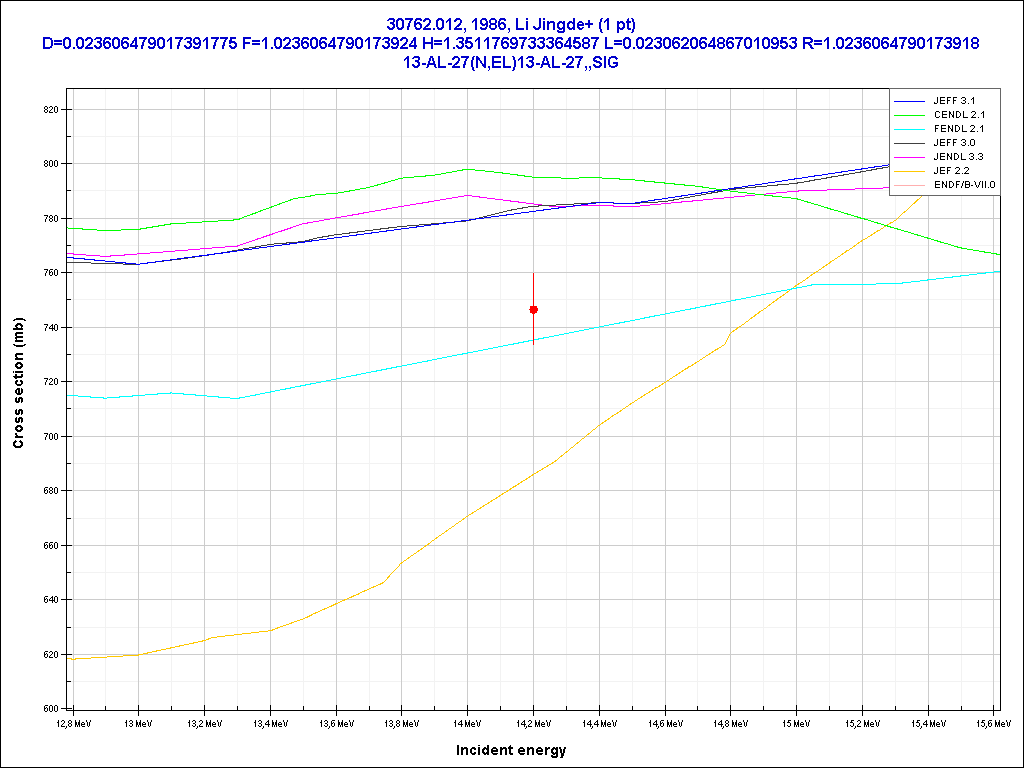This screenshot has height=768, width=1024.
Task: Click the 13-AL-27(N,EL) reaction subtitle
Action: click(x=511, y=61)
